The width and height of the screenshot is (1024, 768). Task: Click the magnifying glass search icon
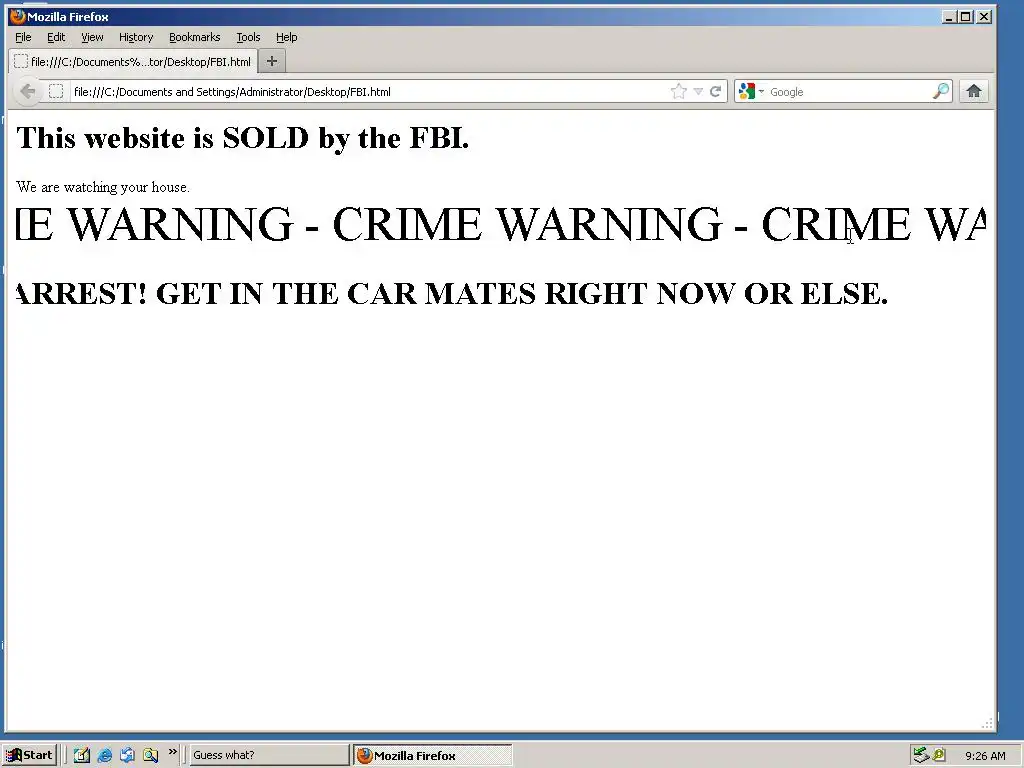941,91
